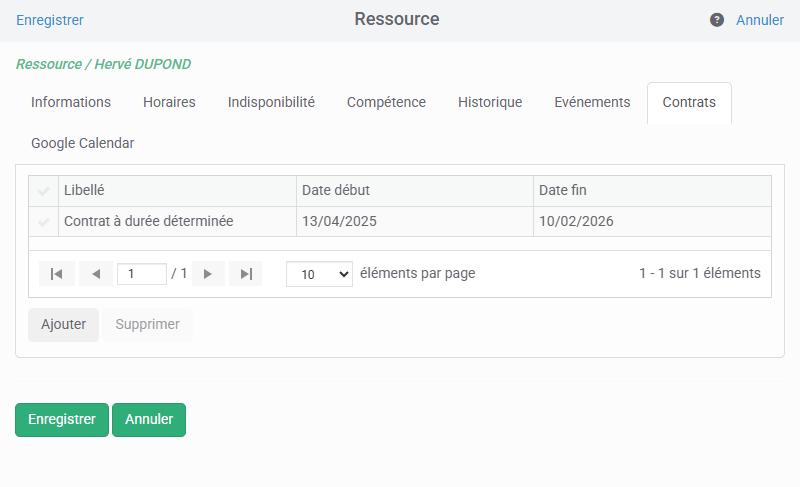Jump to last page of contracts
Viewport: 800px width, 487px height.
point(246,274)
